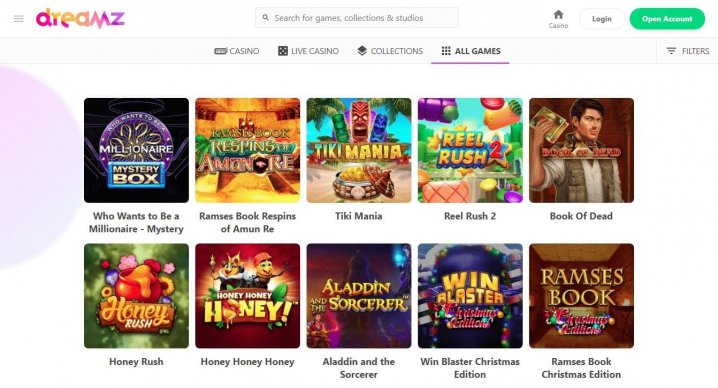Open the Honey Honey Honey game thumbnail
718x388 pixels.
248,296
